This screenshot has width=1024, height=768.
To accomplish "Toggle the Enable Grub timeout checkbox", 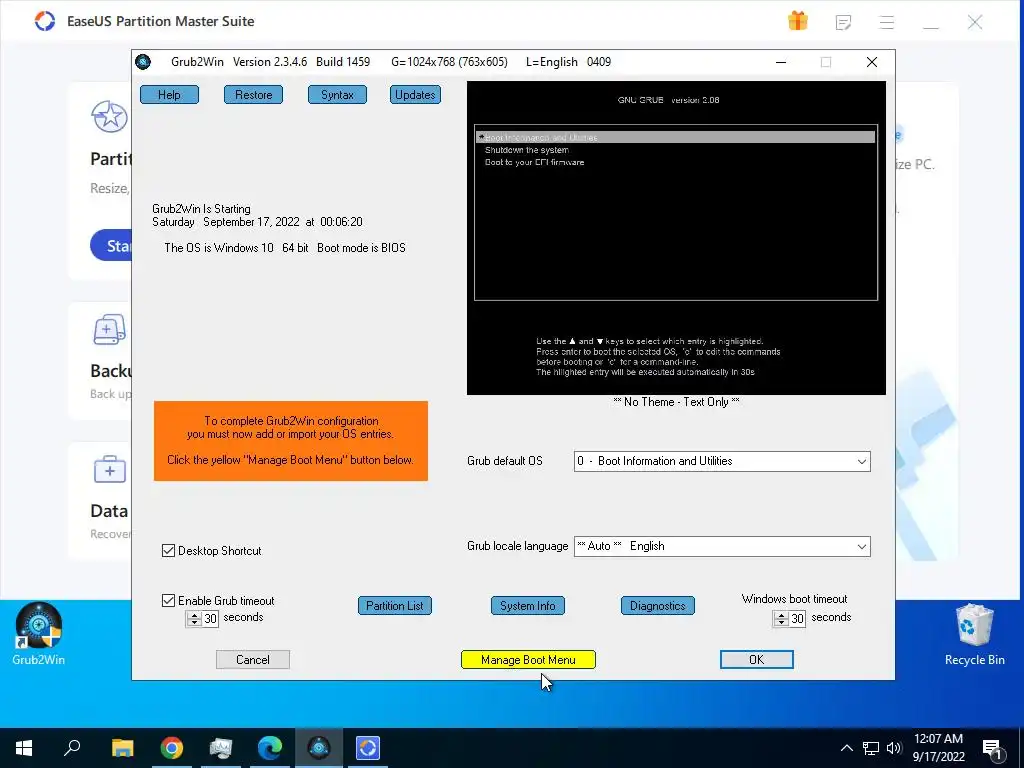I will 168,600.
